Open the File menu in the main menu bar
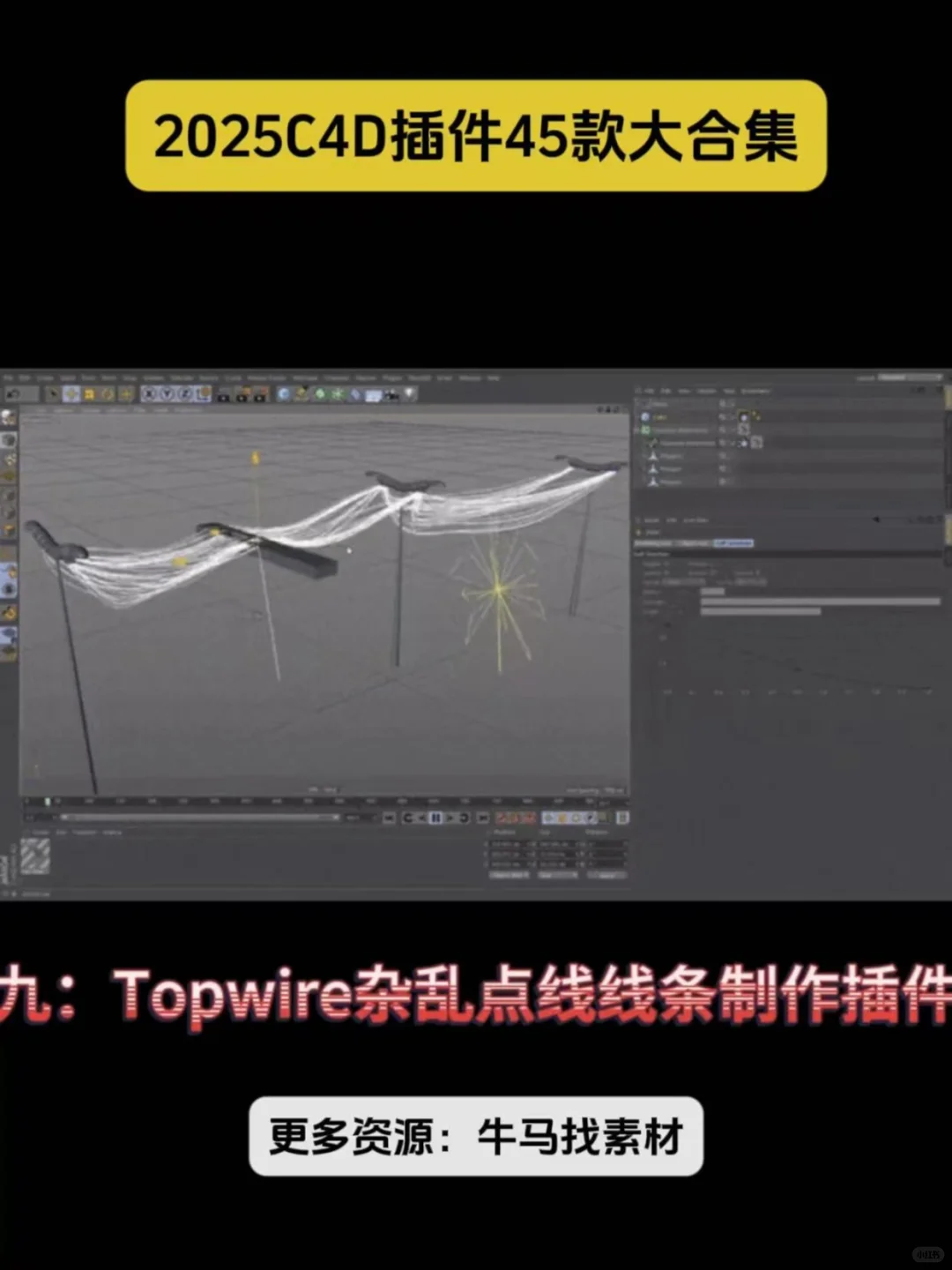The height and width of the screenshot is (1270, 952). (x=9, y=377)
